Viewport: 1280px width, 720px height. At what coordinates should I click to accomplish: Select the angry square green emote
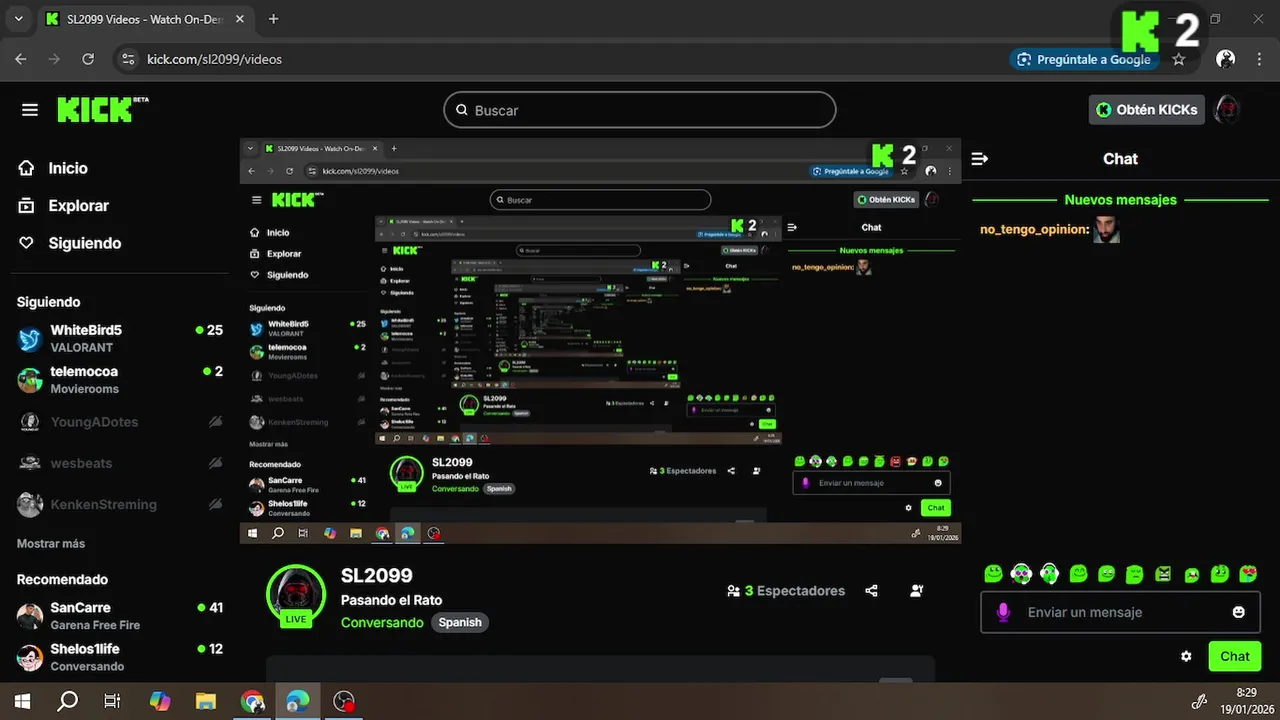coord(1163,574)
